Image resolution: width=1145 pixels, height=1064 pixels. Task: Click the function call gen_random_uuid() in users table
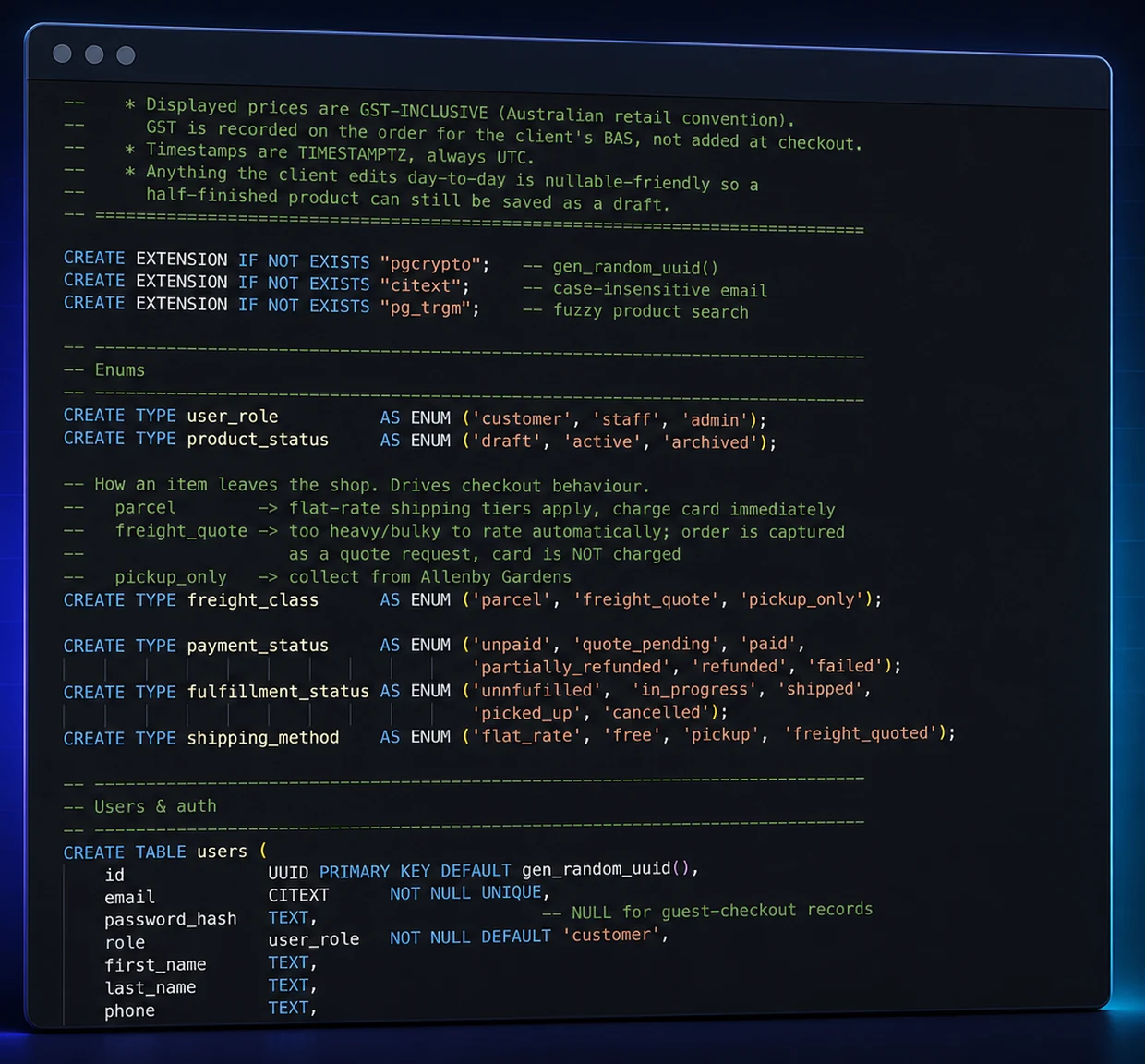(x=606, y=869)
